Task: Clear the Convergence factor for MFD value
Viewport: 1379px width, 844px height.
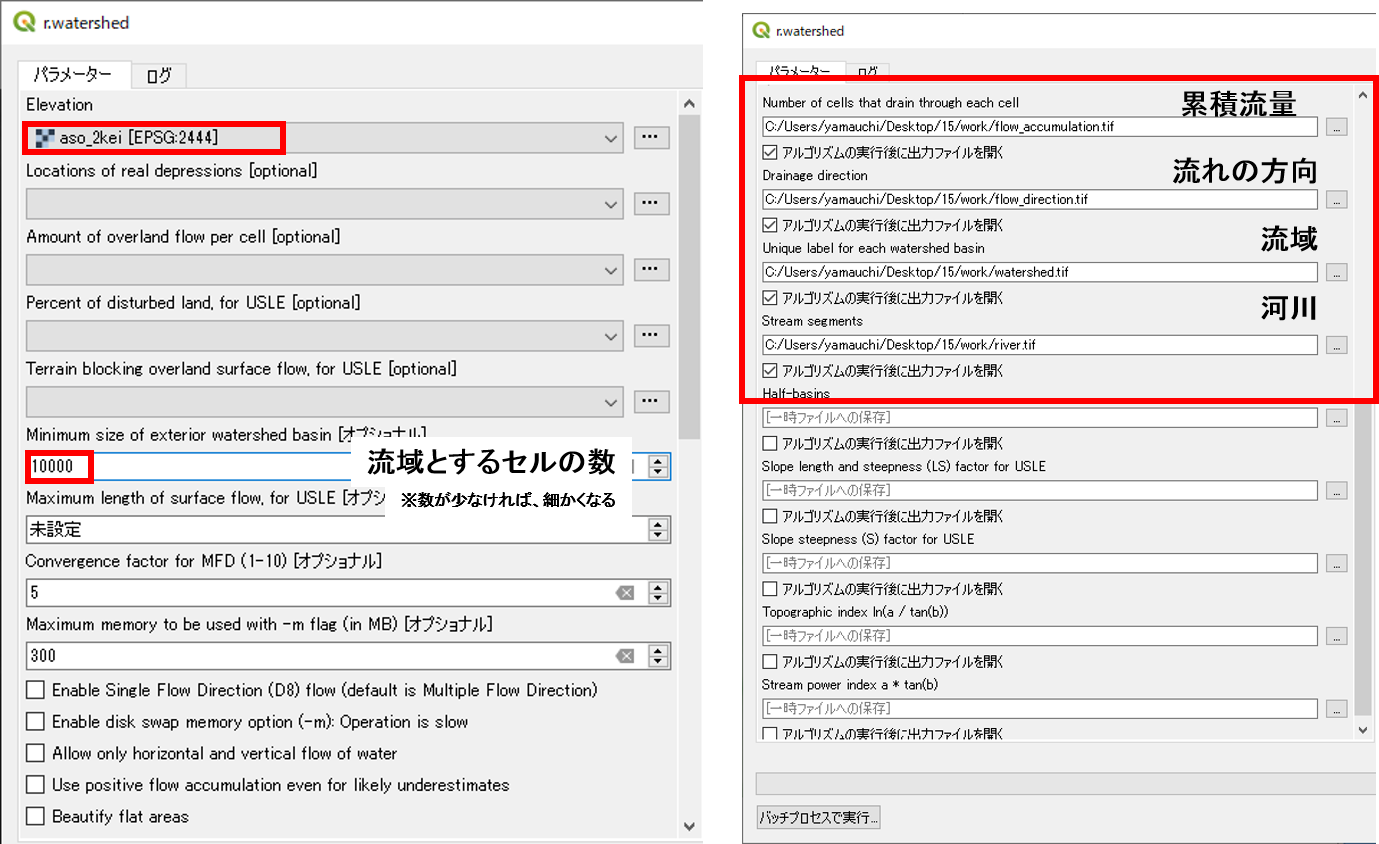Action: click(625, 593)
